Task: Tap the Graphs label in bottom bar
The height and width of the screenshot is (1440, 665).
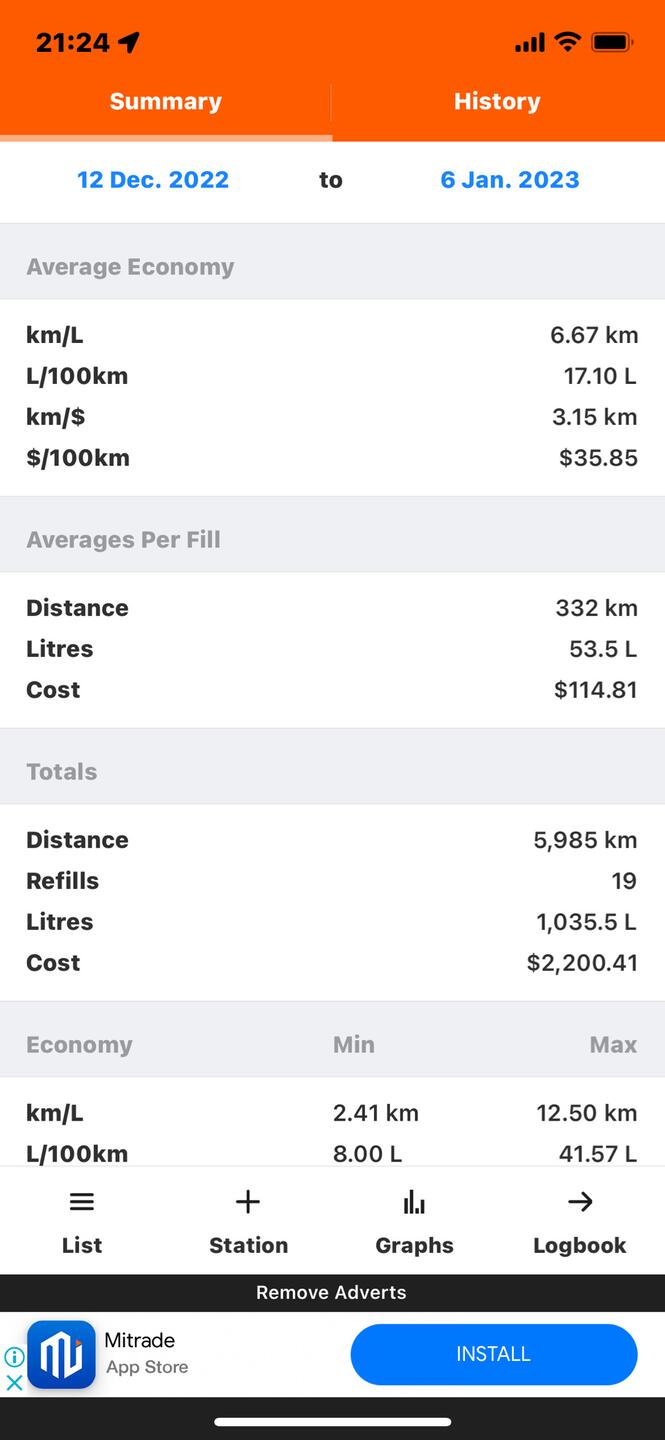Action: (414, 1245)
